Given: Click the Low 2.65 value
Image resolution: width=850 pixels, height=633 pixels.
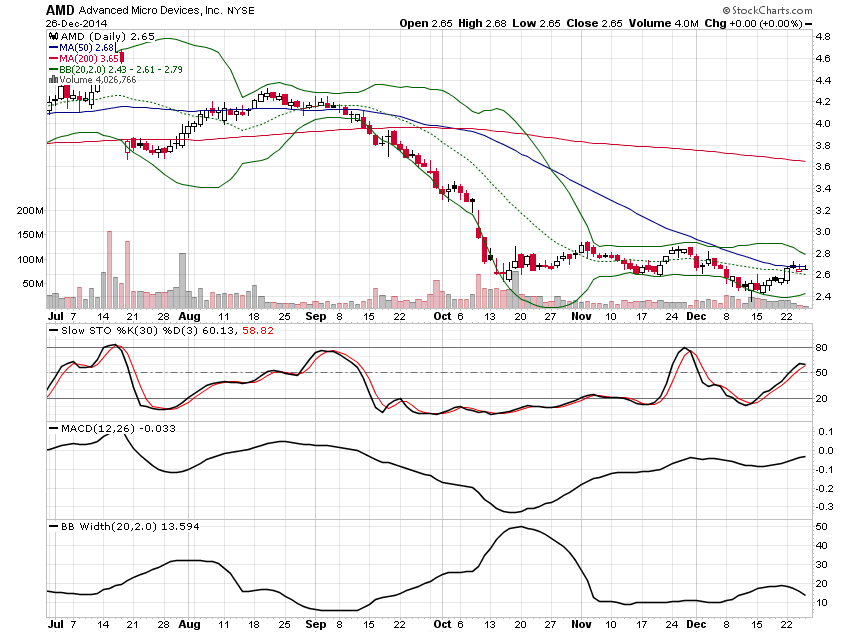Looking at the screenshot, I should coord(536,23).
